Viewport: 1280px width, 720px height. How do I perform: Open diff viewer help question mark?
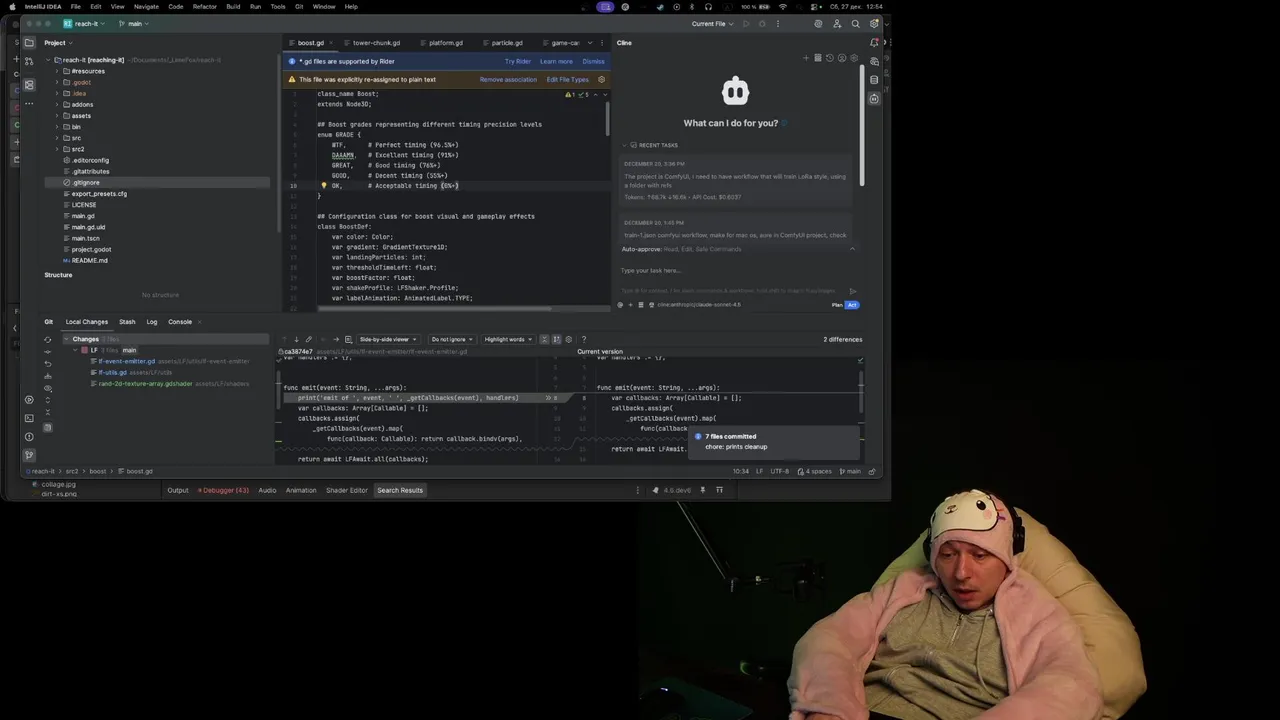coord(584,339)
